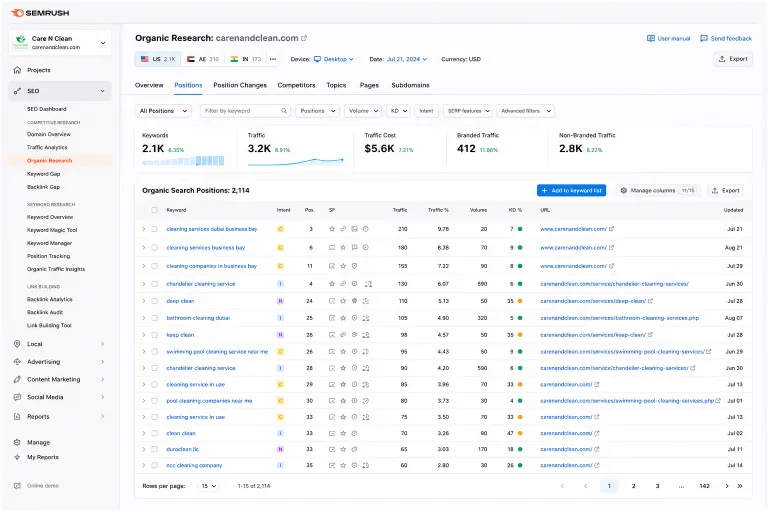Click the more databases ellipsis icon
The image size is (768, 512).
[x=273, y=59]
